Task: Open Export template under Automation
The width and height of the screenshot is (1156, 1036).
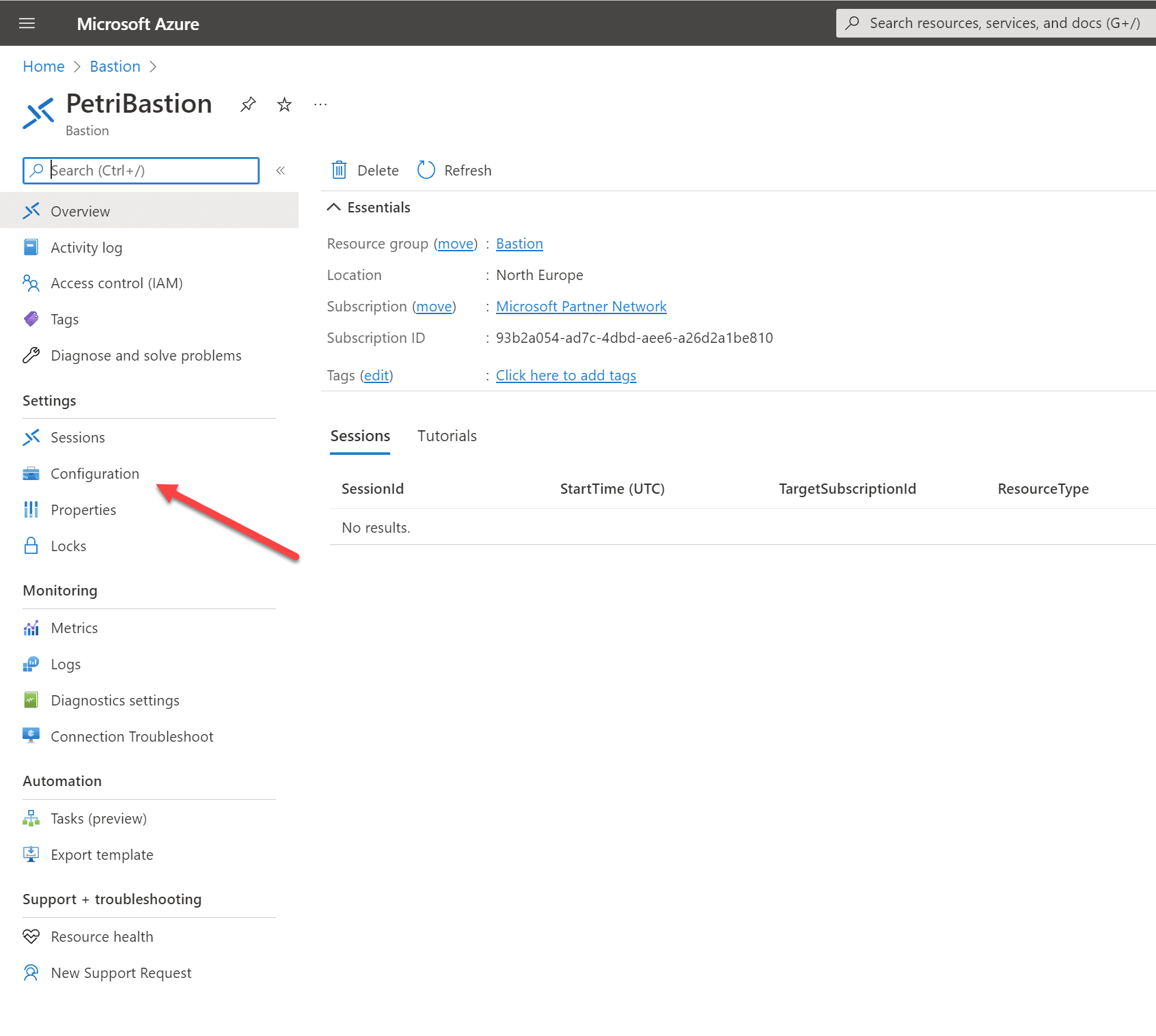Action: [102, 854]
